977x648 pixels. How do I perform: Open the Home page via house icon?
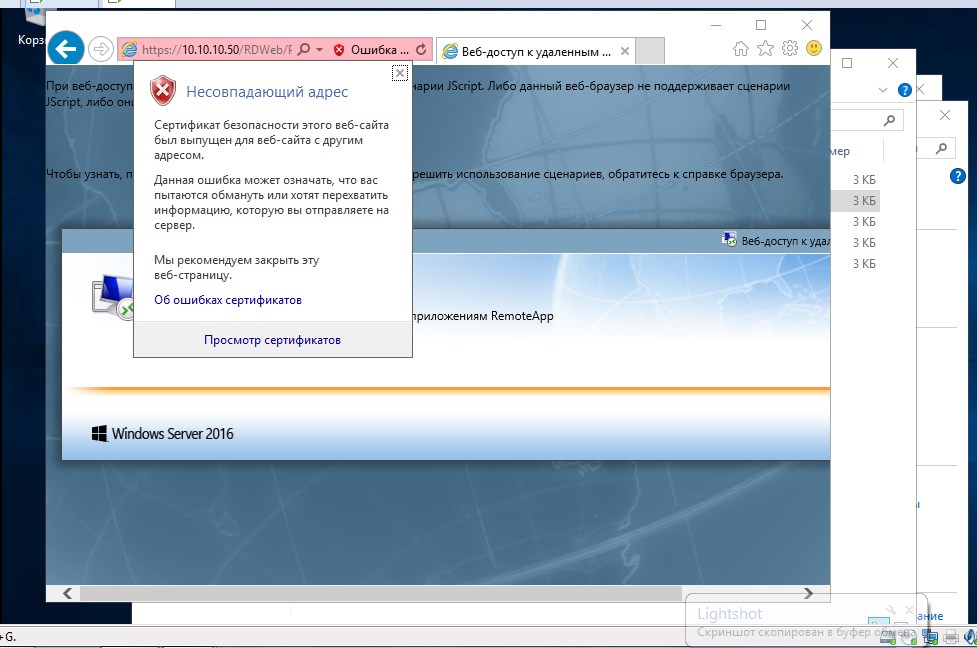point(740,49)
